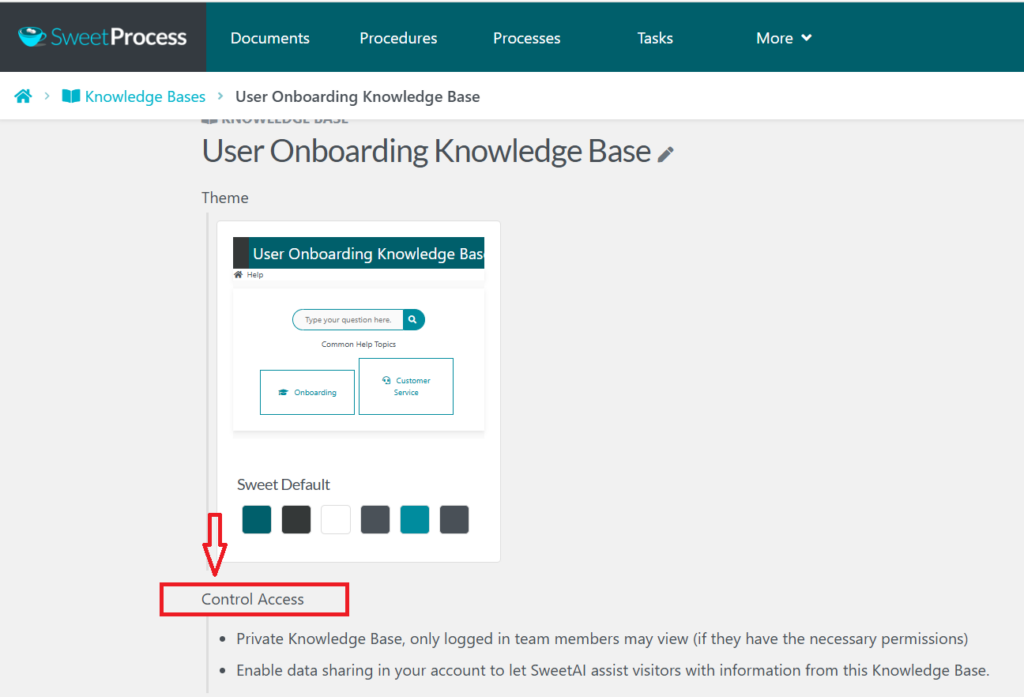Click the User Onboarding Knowledge Base breadcrumb

click(x=357, y=97)
